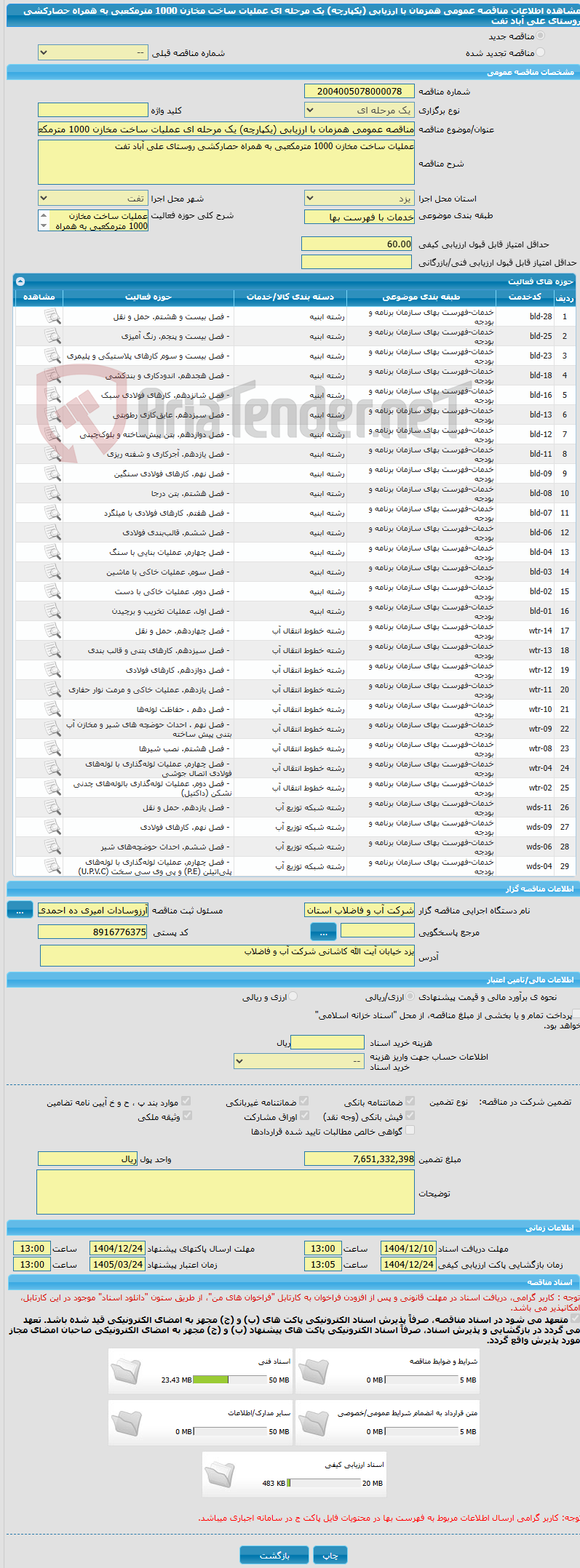
Task: Open the اسناد ارزیابی کیفی folder icon
Action: coord(220,1475)
